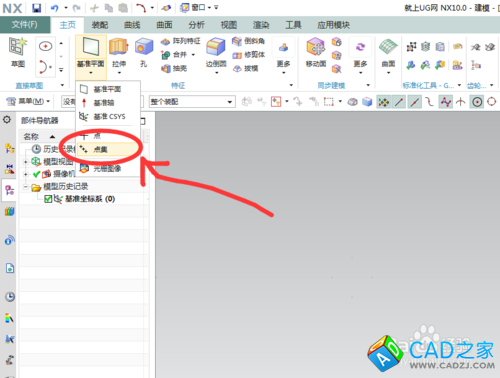
Task: Expand the 合并 dropdown arrow
Action: 193,55
